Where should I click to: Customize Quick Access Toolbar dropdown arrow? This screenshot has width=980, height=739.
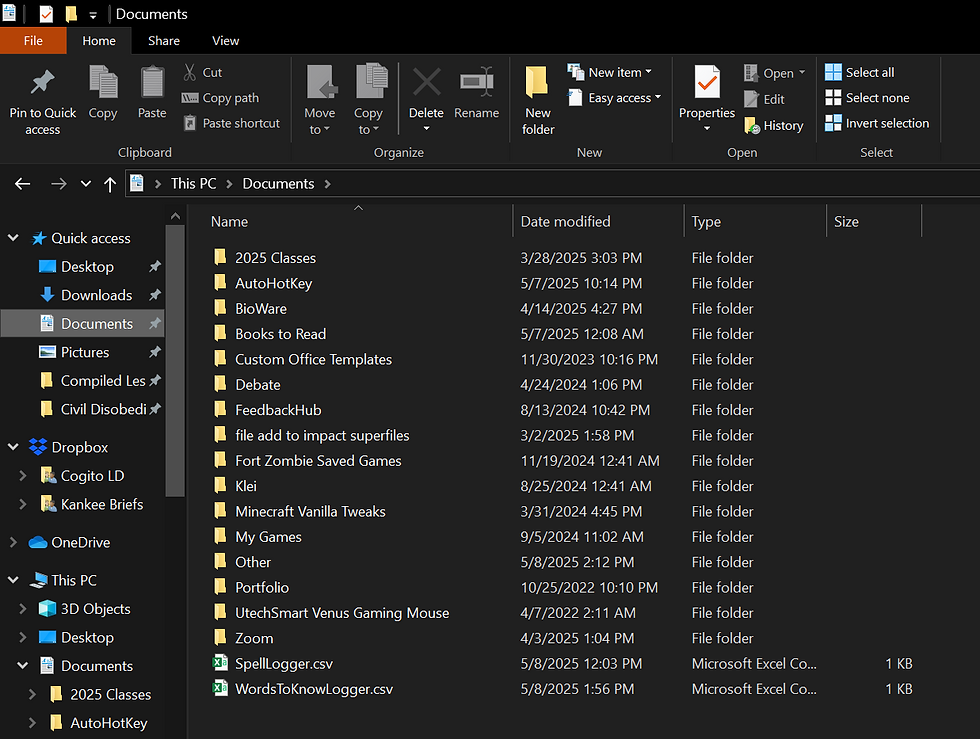pos(92,15)
